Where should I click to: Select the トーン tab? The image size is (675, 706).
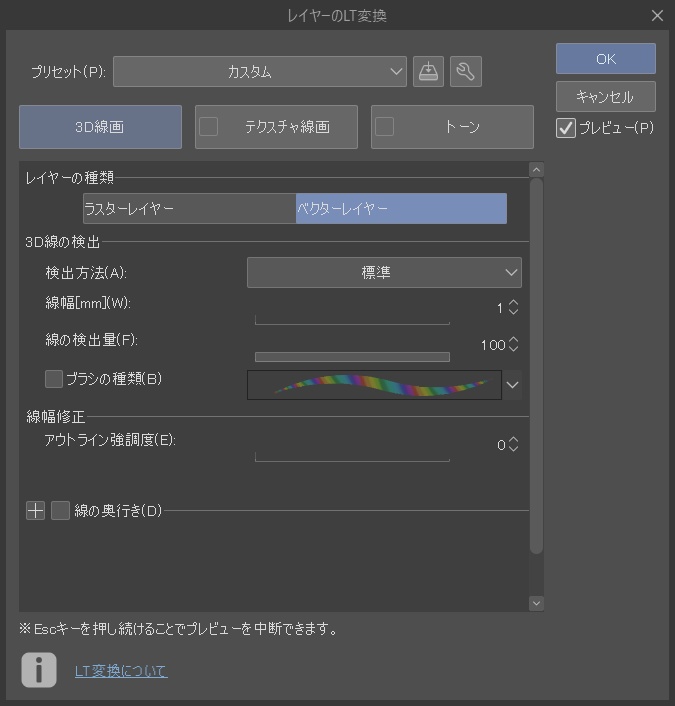click(452, 127)
